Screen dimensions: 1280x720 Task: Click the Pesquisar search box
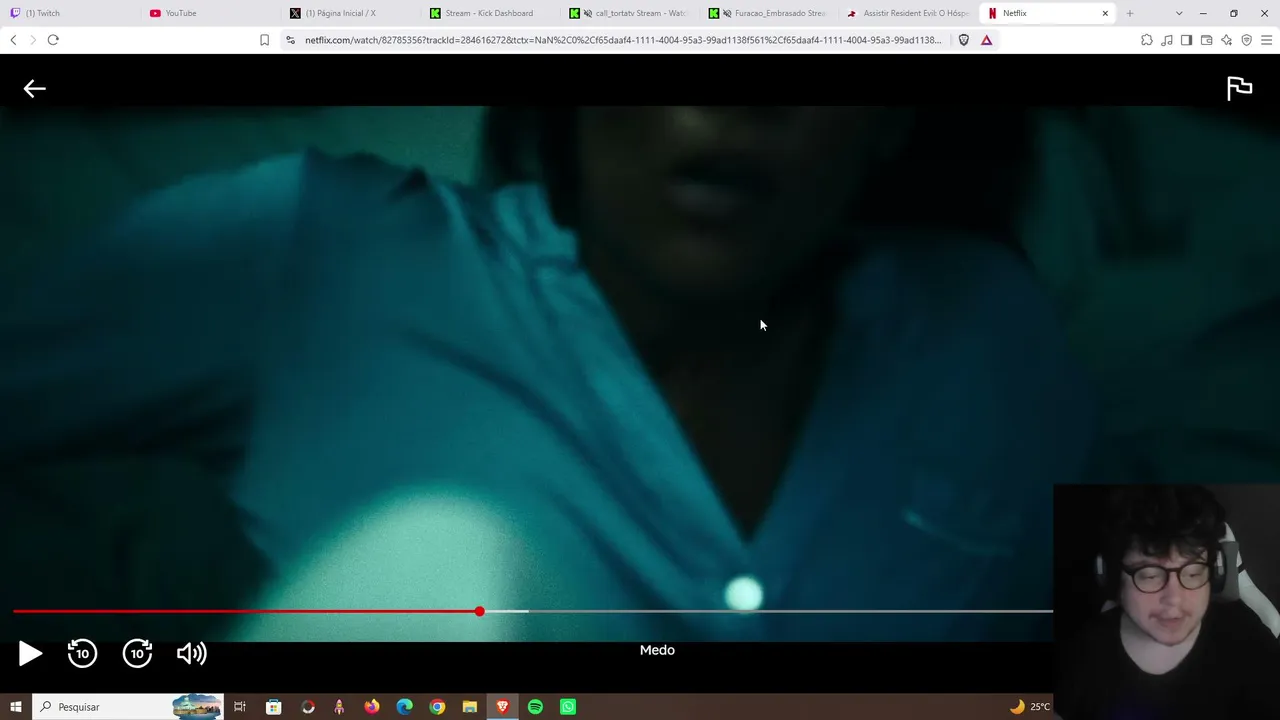[x=128, y=707]
